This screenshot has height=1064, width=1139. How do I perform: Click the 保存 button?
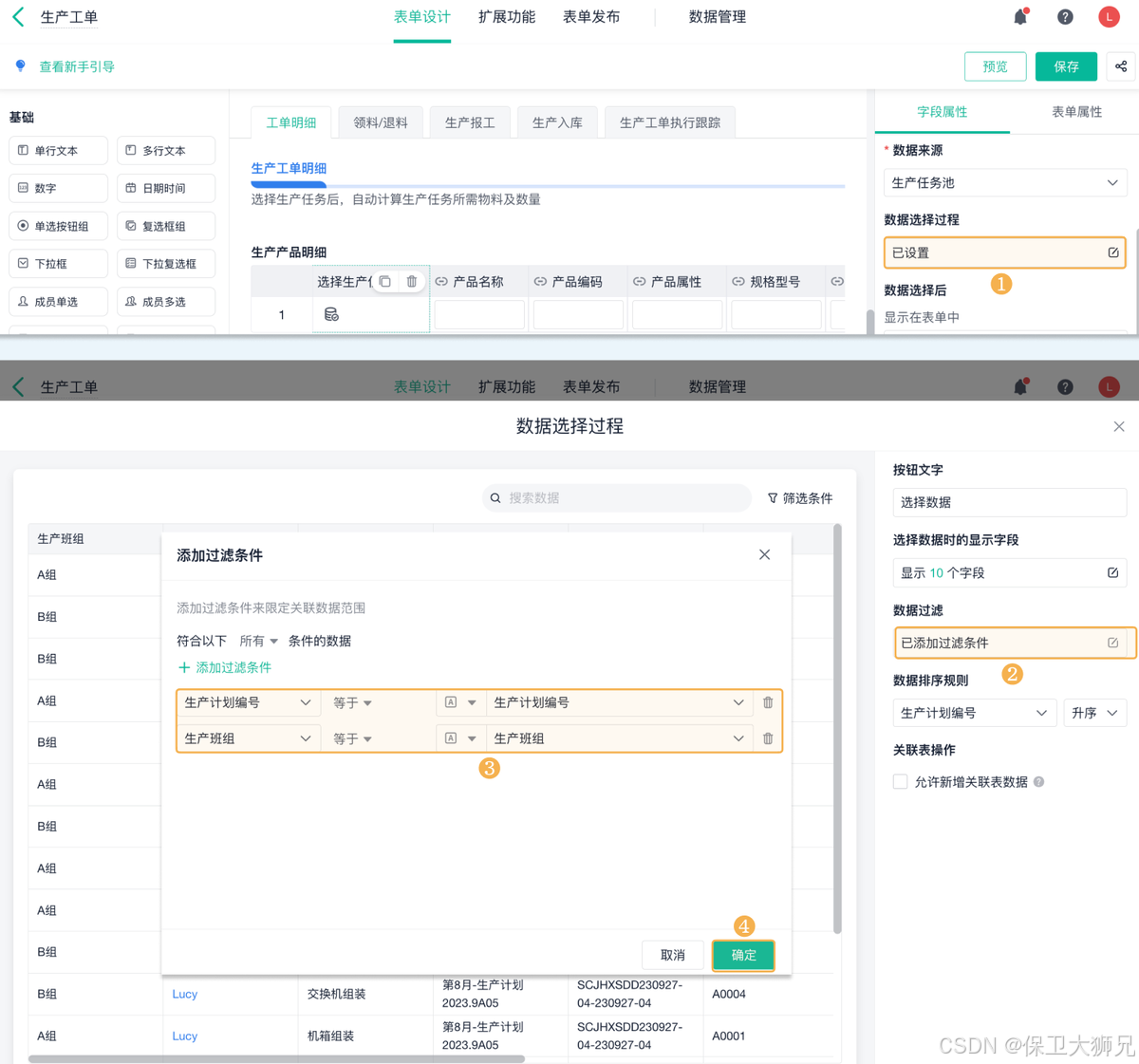point(1066,66)
